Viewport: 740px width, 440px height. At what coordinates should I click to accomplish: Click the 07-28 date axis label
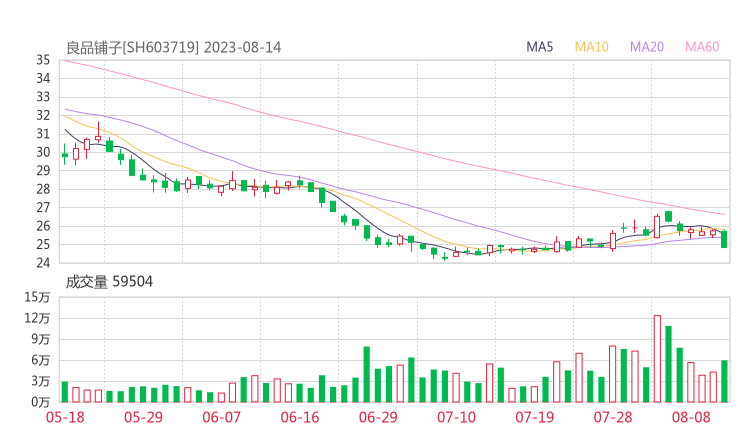pyautogui.click(x=613, y=417)
